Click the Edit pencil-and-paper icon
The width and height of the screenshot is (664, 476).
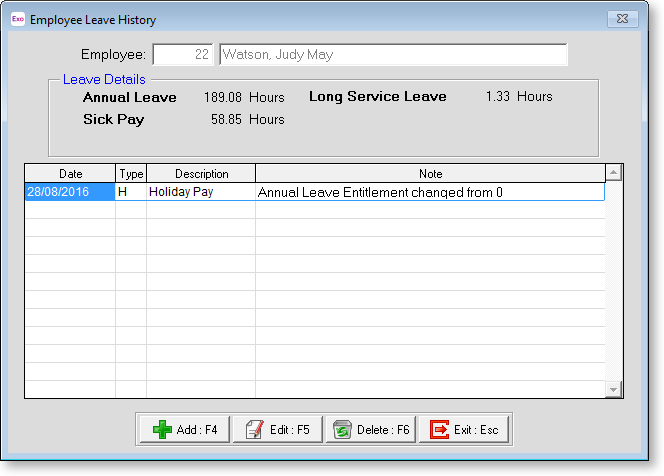click(254, 429)
